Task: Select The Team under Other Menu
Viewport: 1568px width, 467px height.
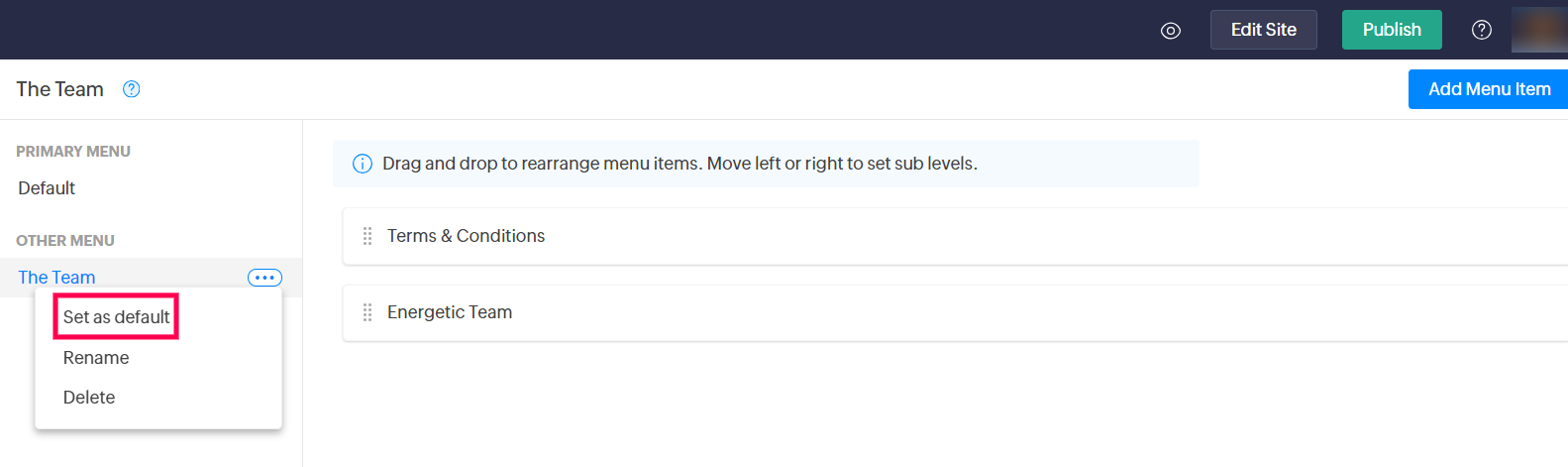Action: [x=56, y=278]
